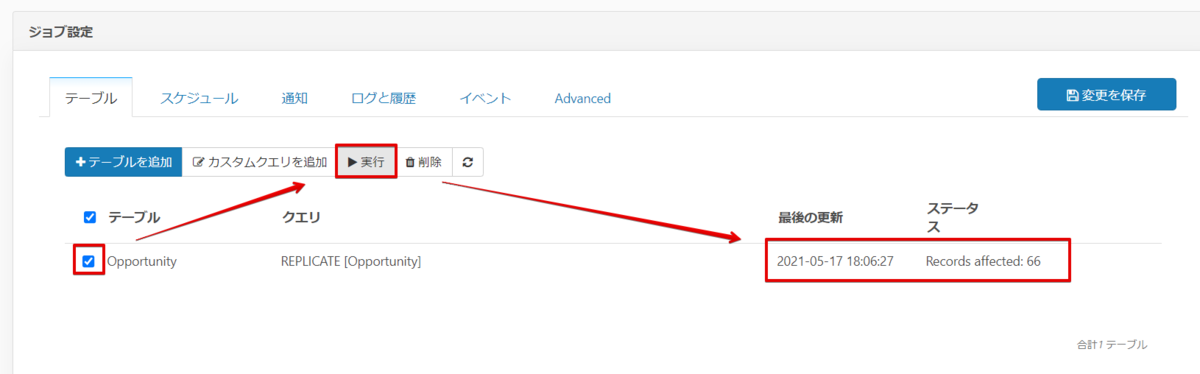Click the クエリ column header
This screenshot has width=1200, height=374.
click(301, 217)
